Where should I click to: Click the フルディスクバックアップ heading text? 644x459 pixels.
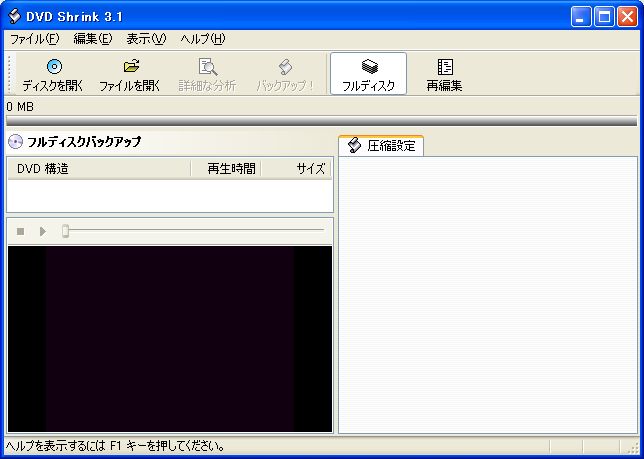[x=84, y=142]
